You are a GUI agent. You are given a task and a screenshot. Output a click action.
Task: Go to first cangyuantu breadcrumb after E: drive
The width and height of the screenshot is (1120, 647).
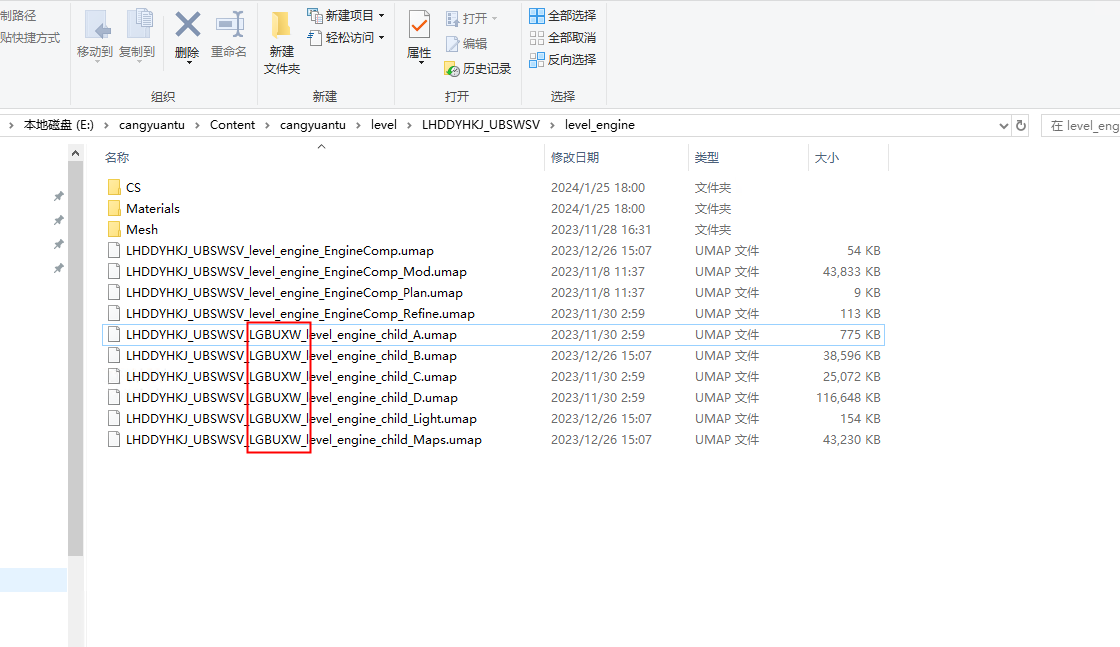151,125
